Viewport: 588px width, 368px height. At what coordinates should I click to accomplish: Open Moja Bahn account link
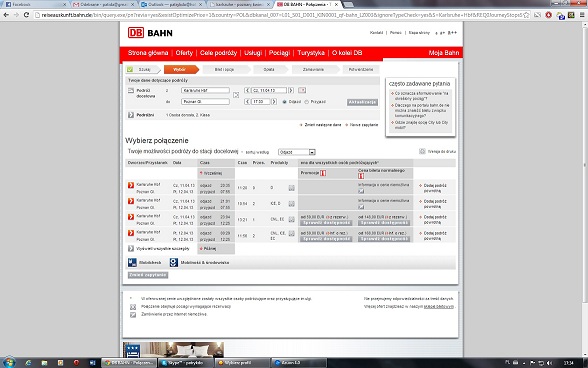click(444, 53)
